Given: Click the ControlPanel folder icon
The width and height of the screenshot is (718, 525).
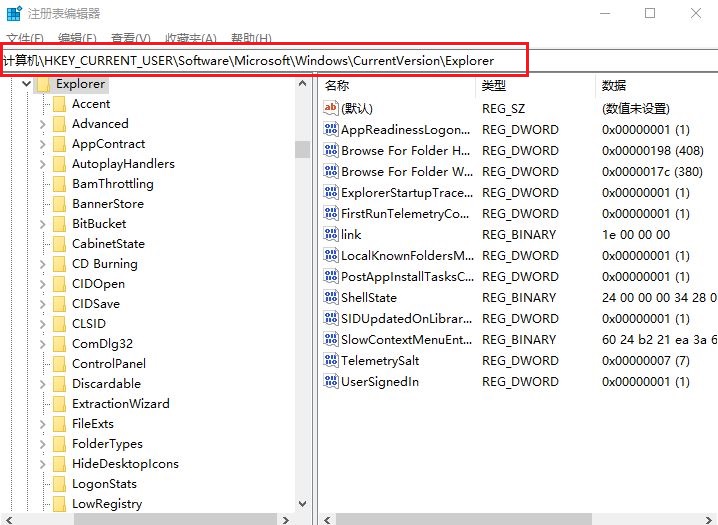Looking at the screenshot, I should pos(60,363).
